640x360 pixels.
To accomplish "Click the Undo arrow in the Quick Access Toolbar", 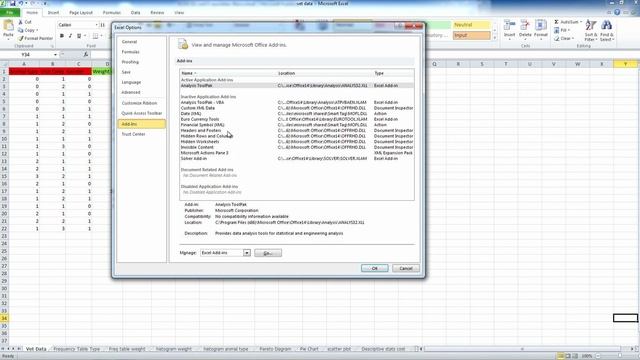I will [x=20, y=3].
